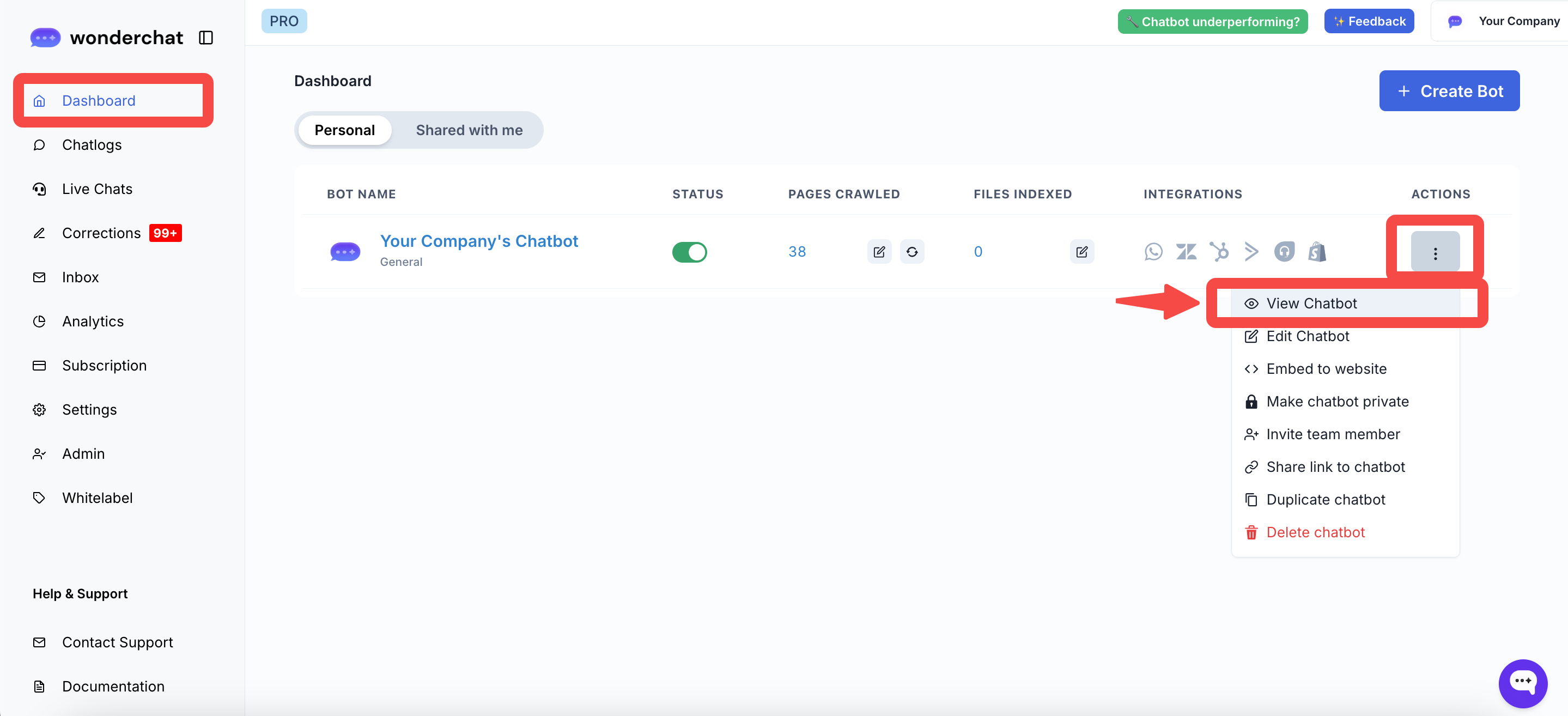
Task: Edit pages crawled via pencil icon
Action: click(x=879, y=251)
